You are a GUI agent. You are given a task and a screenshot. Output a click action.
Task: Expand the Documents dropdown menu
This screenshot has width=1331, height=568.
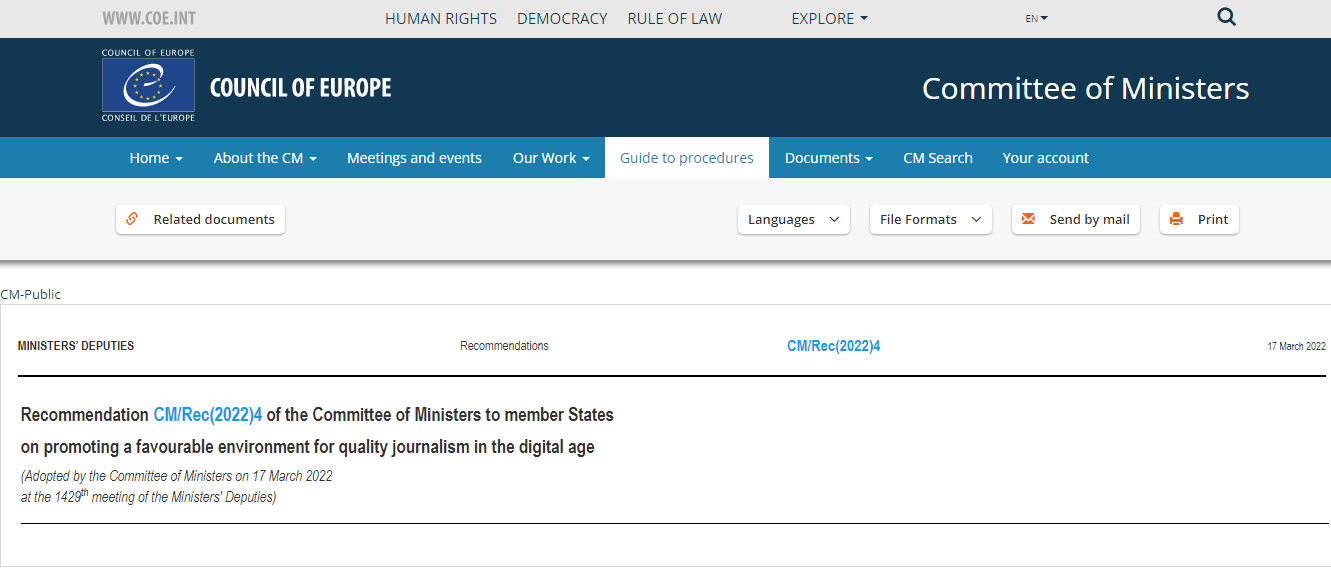click(829, 158)
